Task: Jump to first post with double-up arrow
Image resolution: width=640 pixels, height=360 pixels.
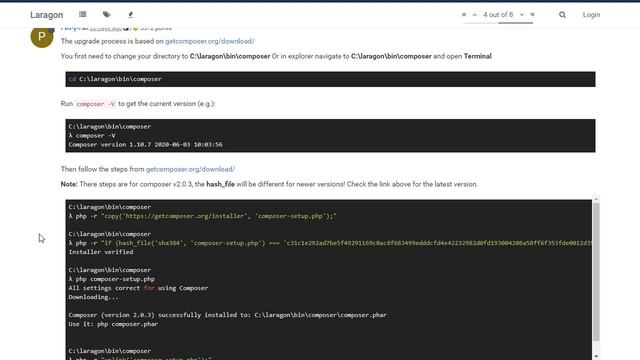Action: (x=464, y=15)
